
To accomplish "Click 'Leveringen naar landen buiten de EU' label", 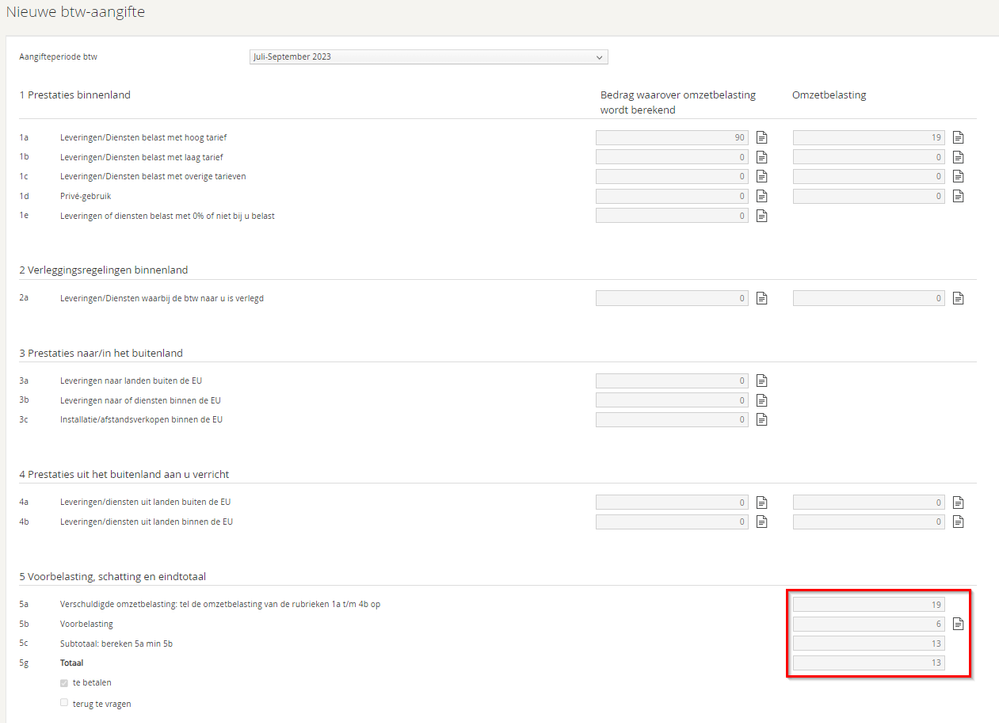I will (x=131, y=381).
